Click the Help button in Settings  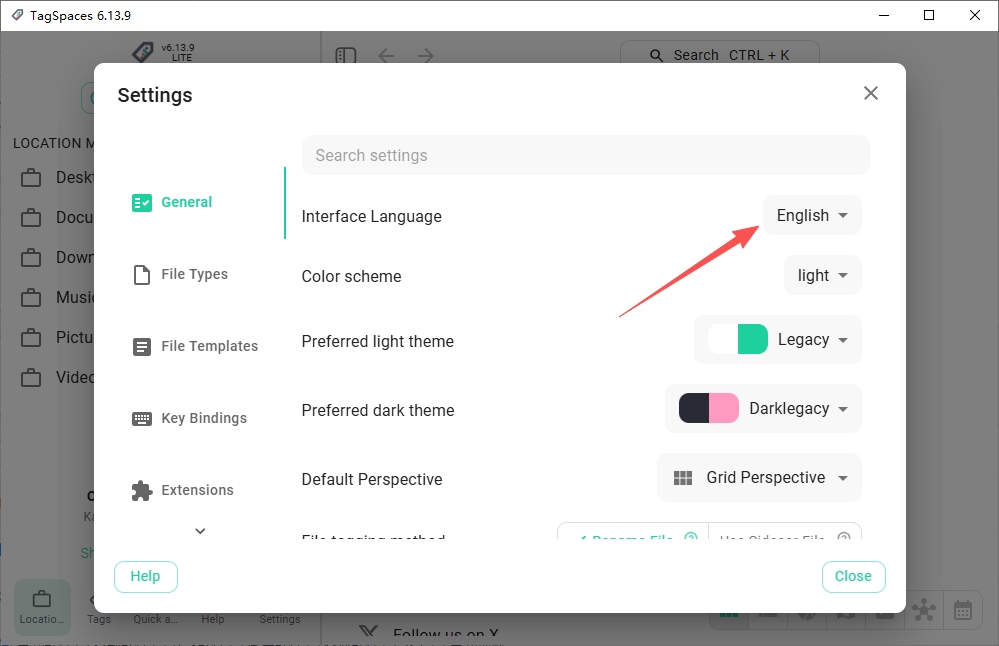click(145, 577)
